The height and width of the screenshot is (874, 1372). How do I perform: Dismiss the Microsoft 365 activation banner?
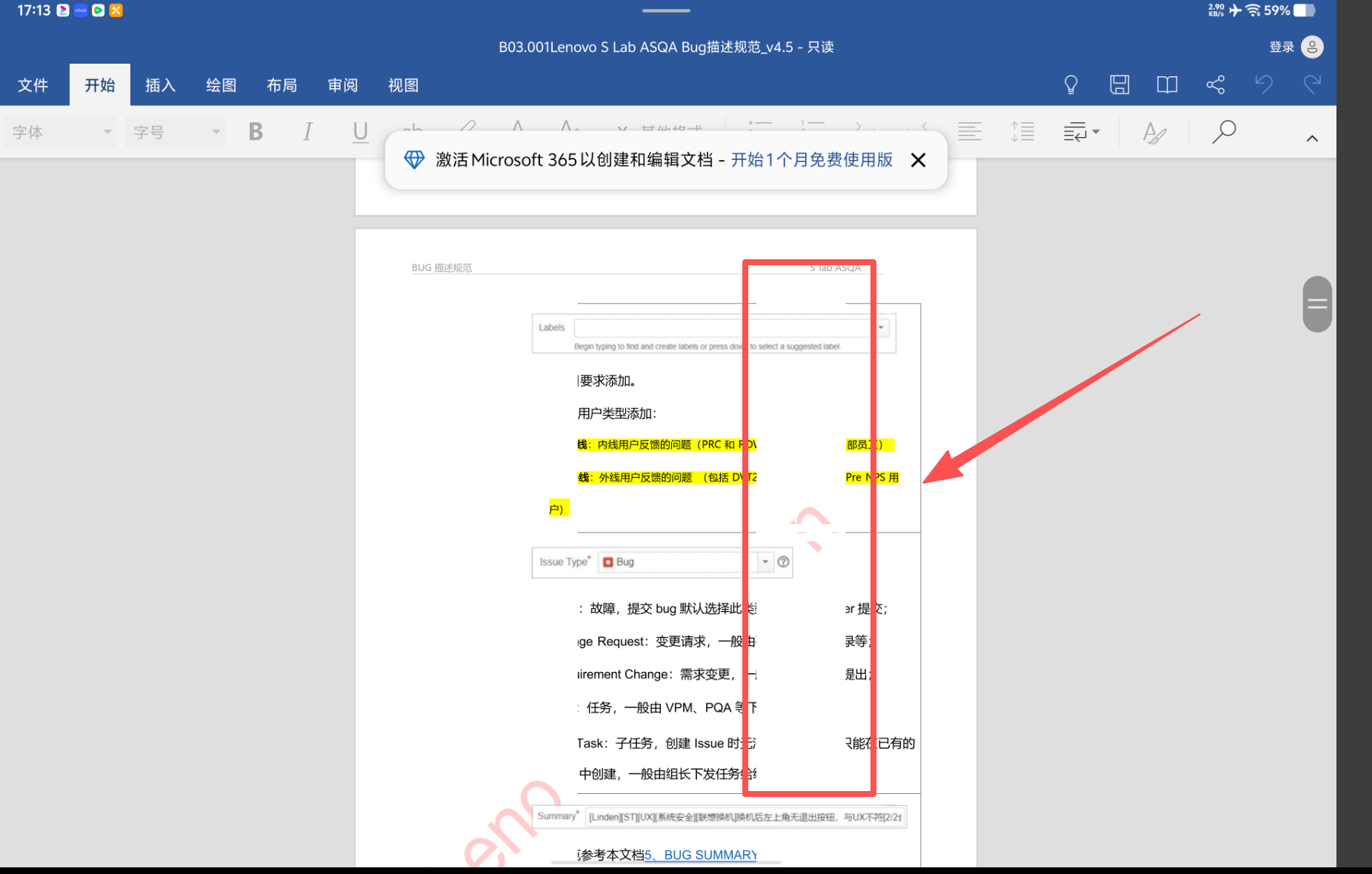(918, 160)
